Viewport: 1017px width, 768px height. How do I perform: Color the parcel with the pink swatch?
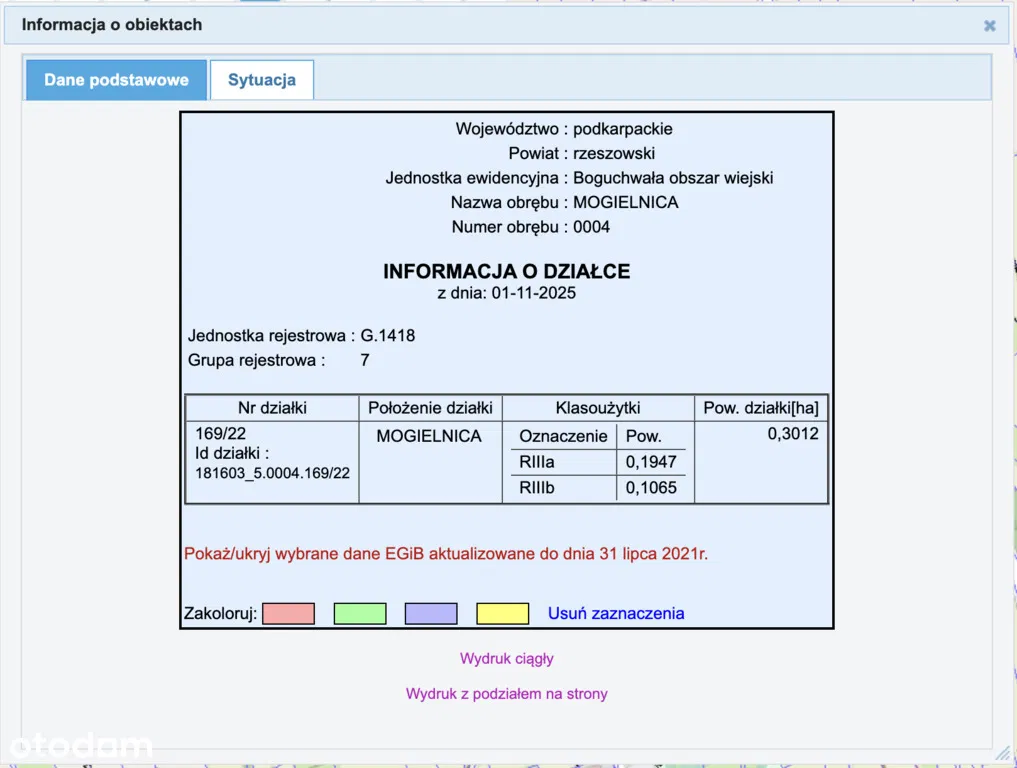288,614
